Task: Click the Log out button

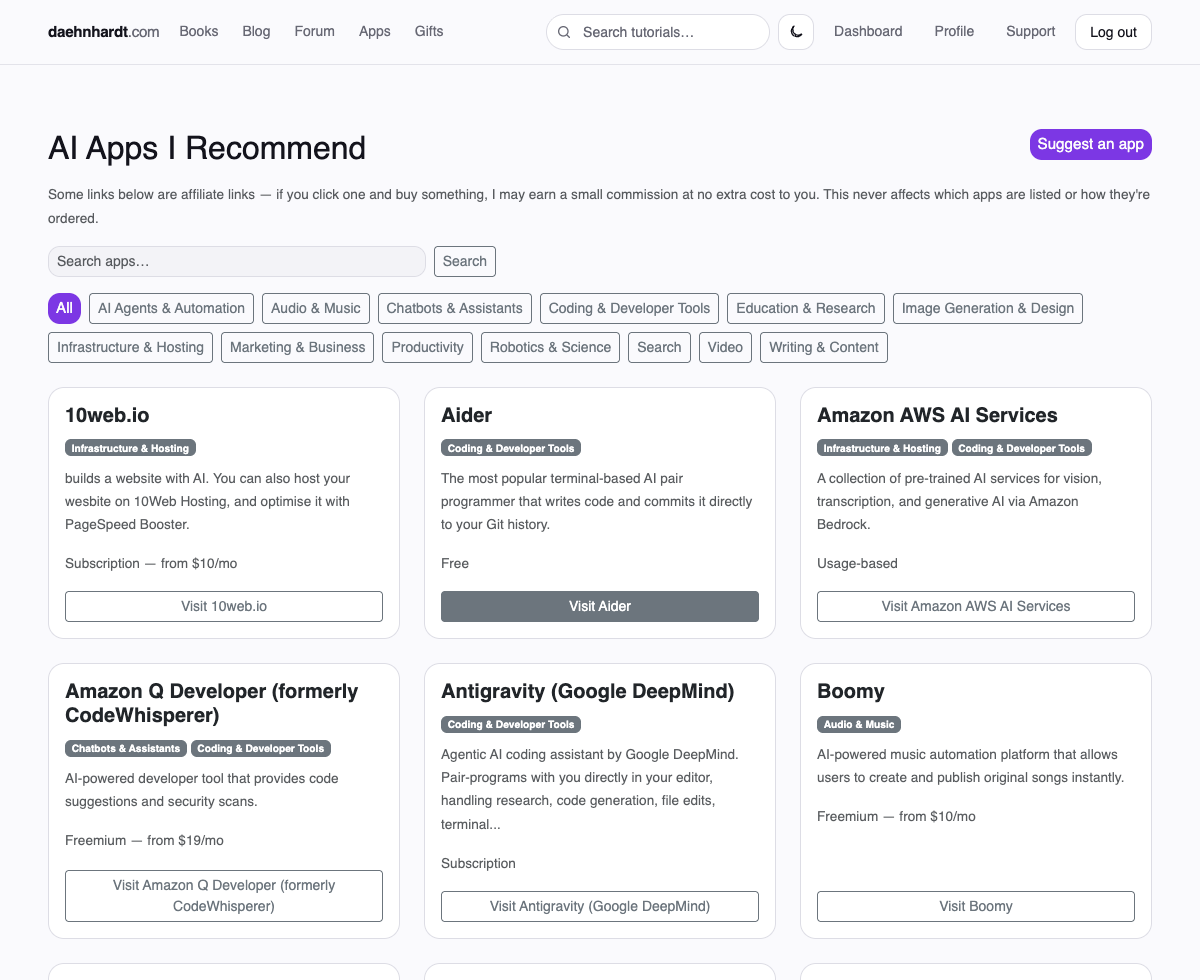Action: 1113,32
